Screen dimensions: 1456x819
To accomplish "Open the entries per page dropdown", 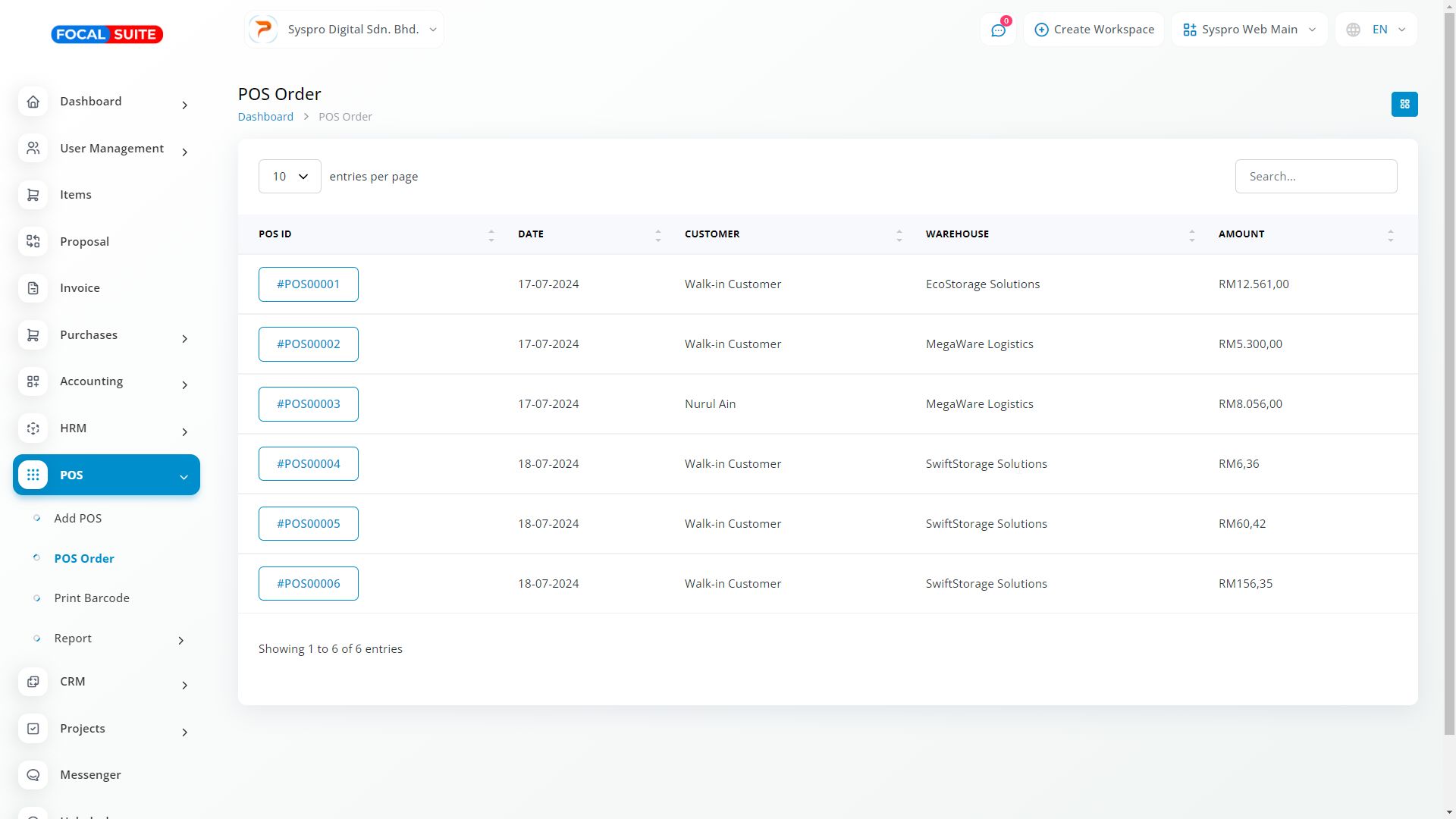I will [x=290, y=177].
